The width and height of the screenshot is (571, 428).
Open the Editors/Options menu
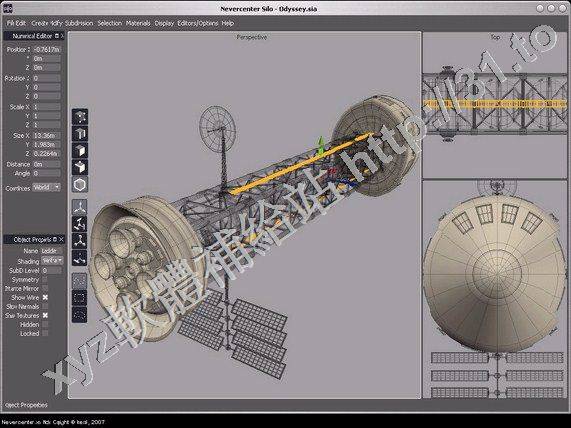(x=198, y=23)
